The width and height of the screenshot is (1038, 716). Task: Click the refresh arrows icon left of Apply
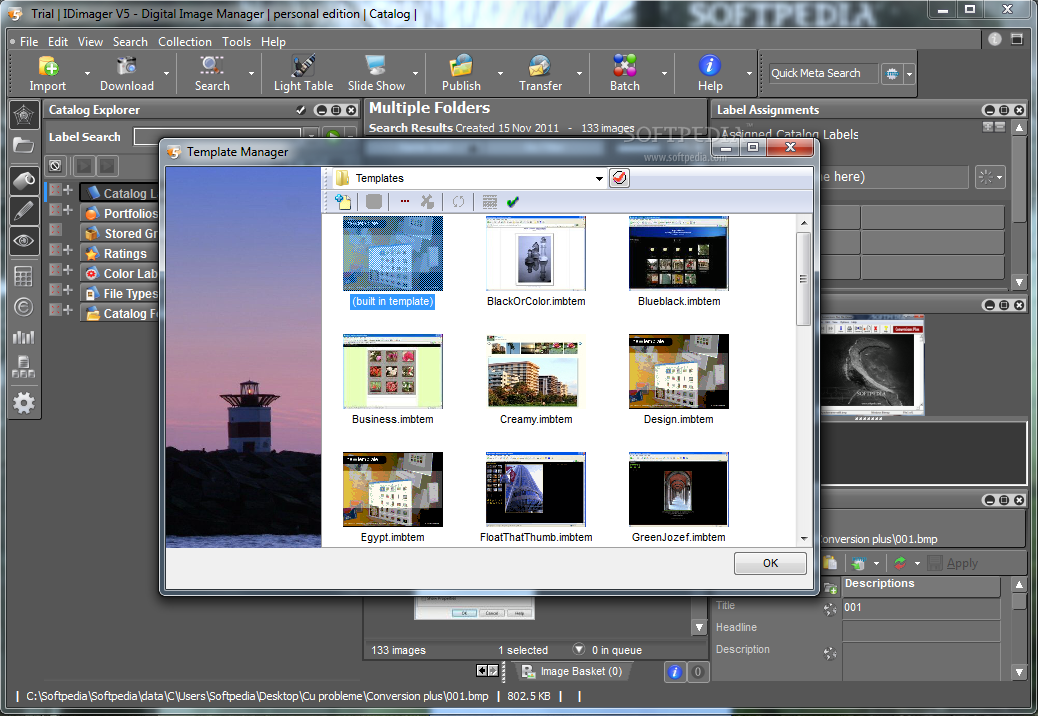900,563
